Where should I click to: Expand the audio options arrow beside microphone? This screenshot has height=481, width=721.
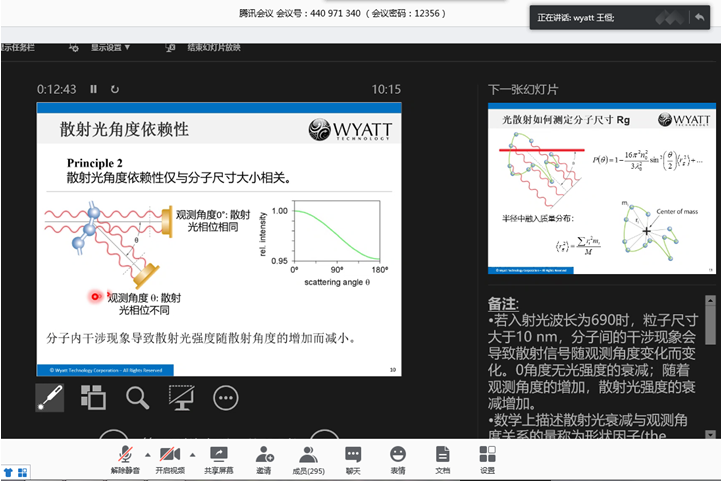pos(147,454)
